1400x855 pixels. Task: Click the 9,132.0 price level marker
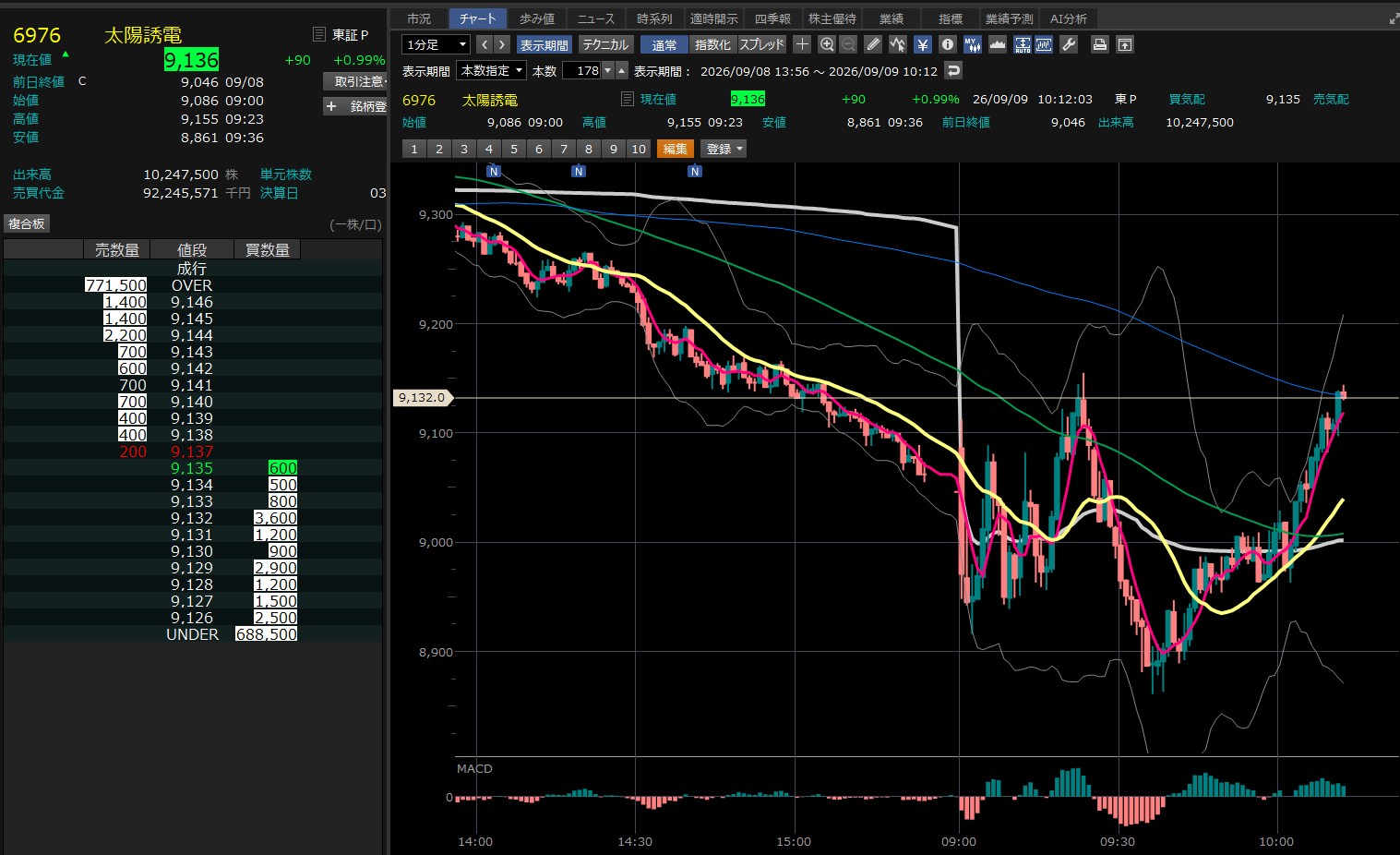tap(422, 398)
